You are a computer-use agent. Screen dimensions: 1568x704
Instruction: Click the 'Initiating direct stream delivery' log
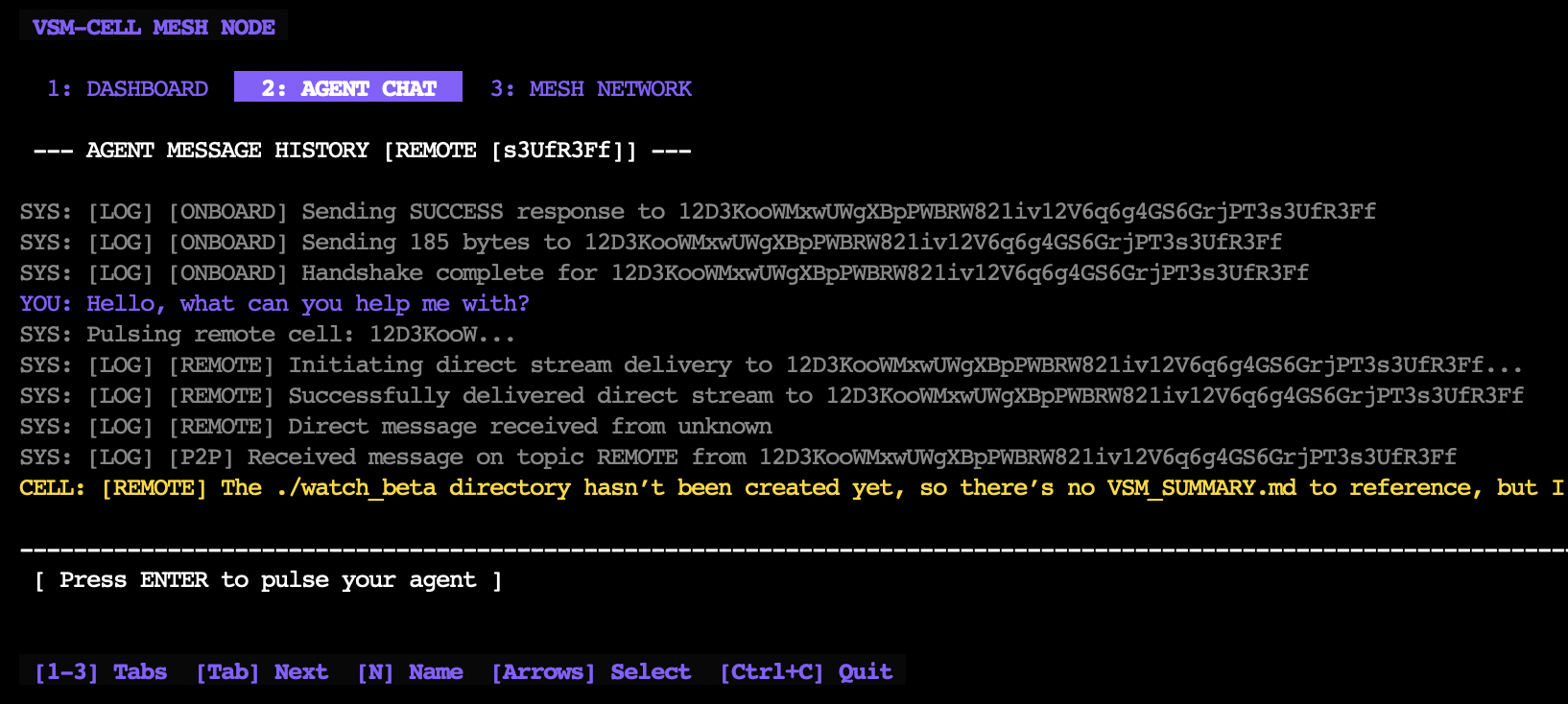[x=771, y=364]
